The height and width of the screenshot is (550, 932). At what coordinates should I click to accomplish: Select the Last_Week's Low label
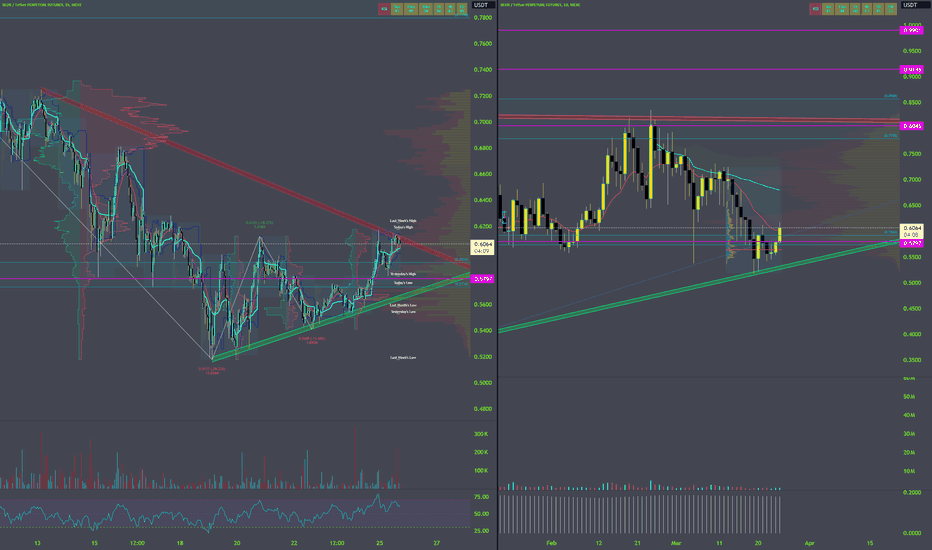403,358
